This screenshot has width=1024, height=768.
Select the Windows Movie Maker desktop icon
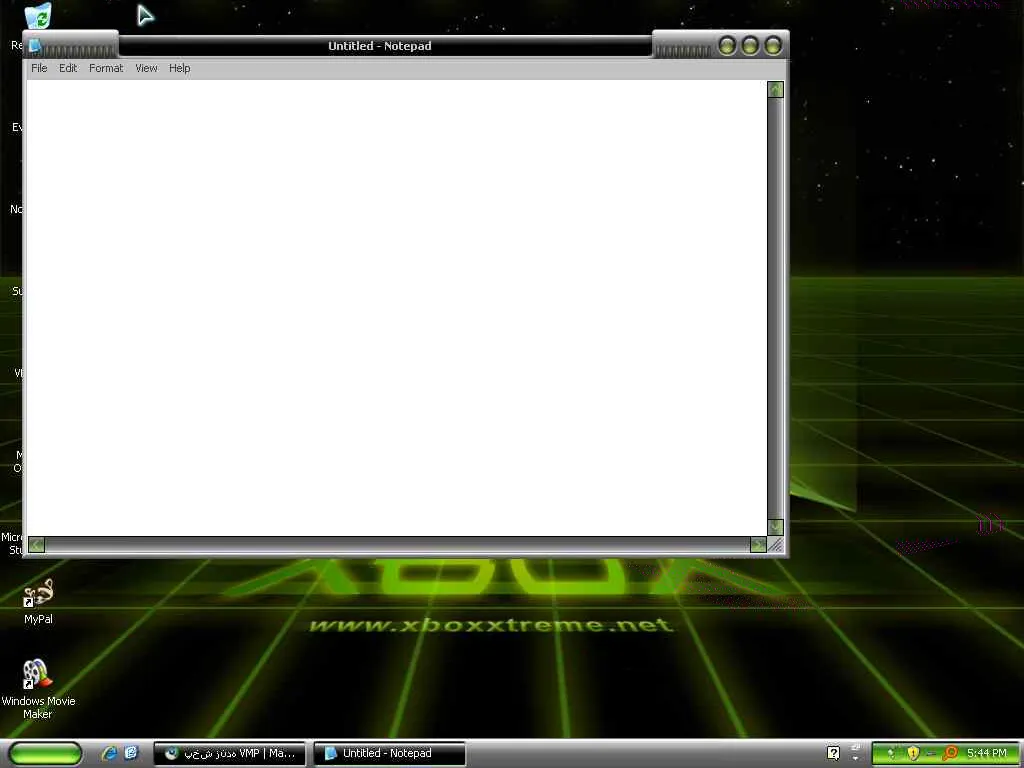click(x=38, y=689)
